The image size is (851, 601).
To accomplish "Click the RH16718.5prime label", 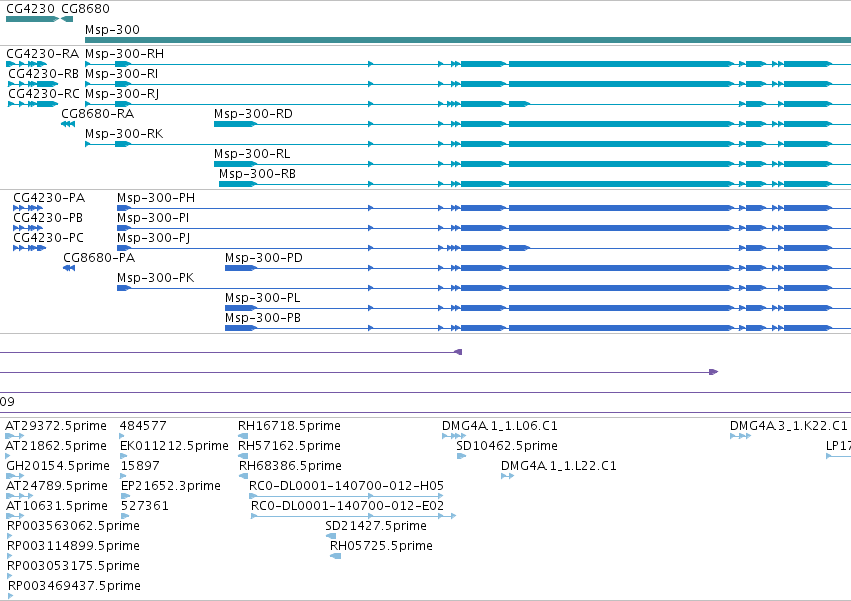I will [289, 426].
